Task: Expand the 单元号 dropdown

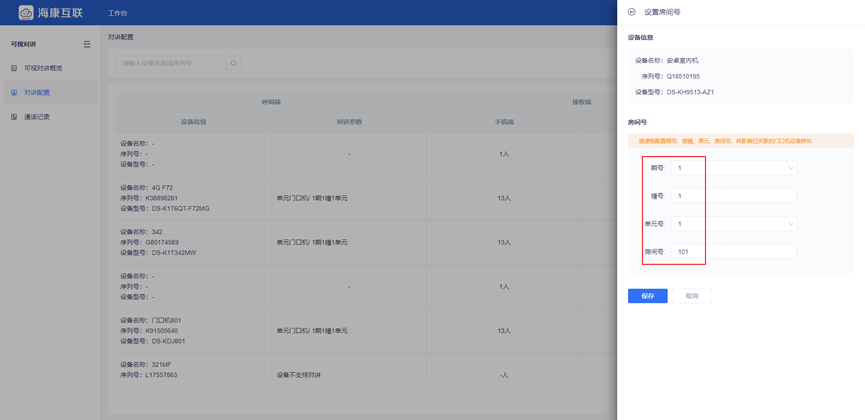Action: (x=790, y=224)
